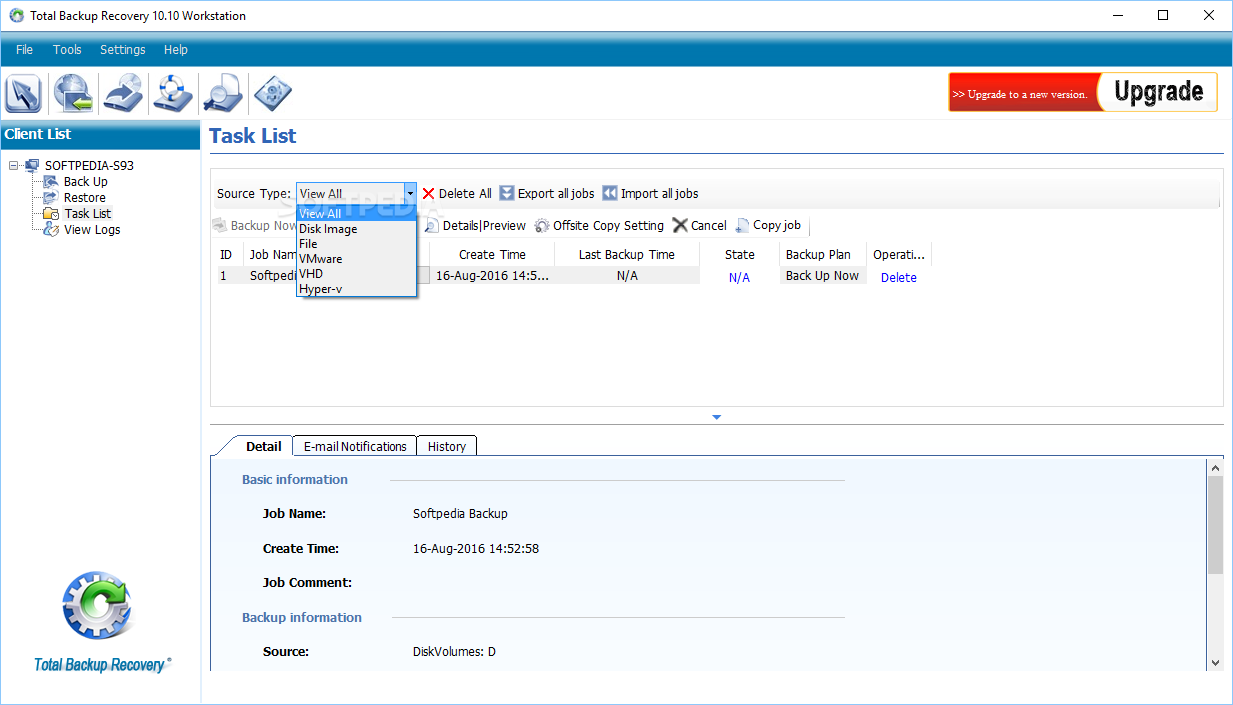
Task: Choose Hyper-v in Source Type list
Action: [x=356, y=289]
